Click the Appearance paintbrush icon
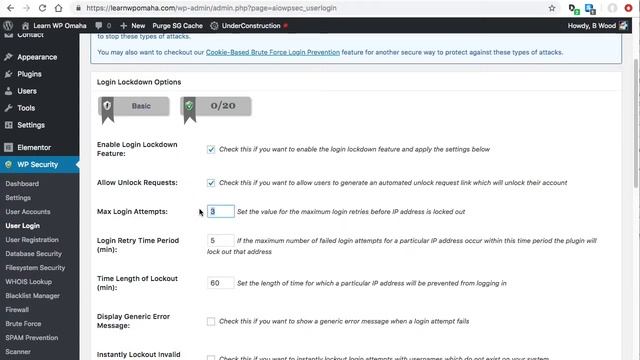This screenshot has height=360, width=640. pos(9,57)
